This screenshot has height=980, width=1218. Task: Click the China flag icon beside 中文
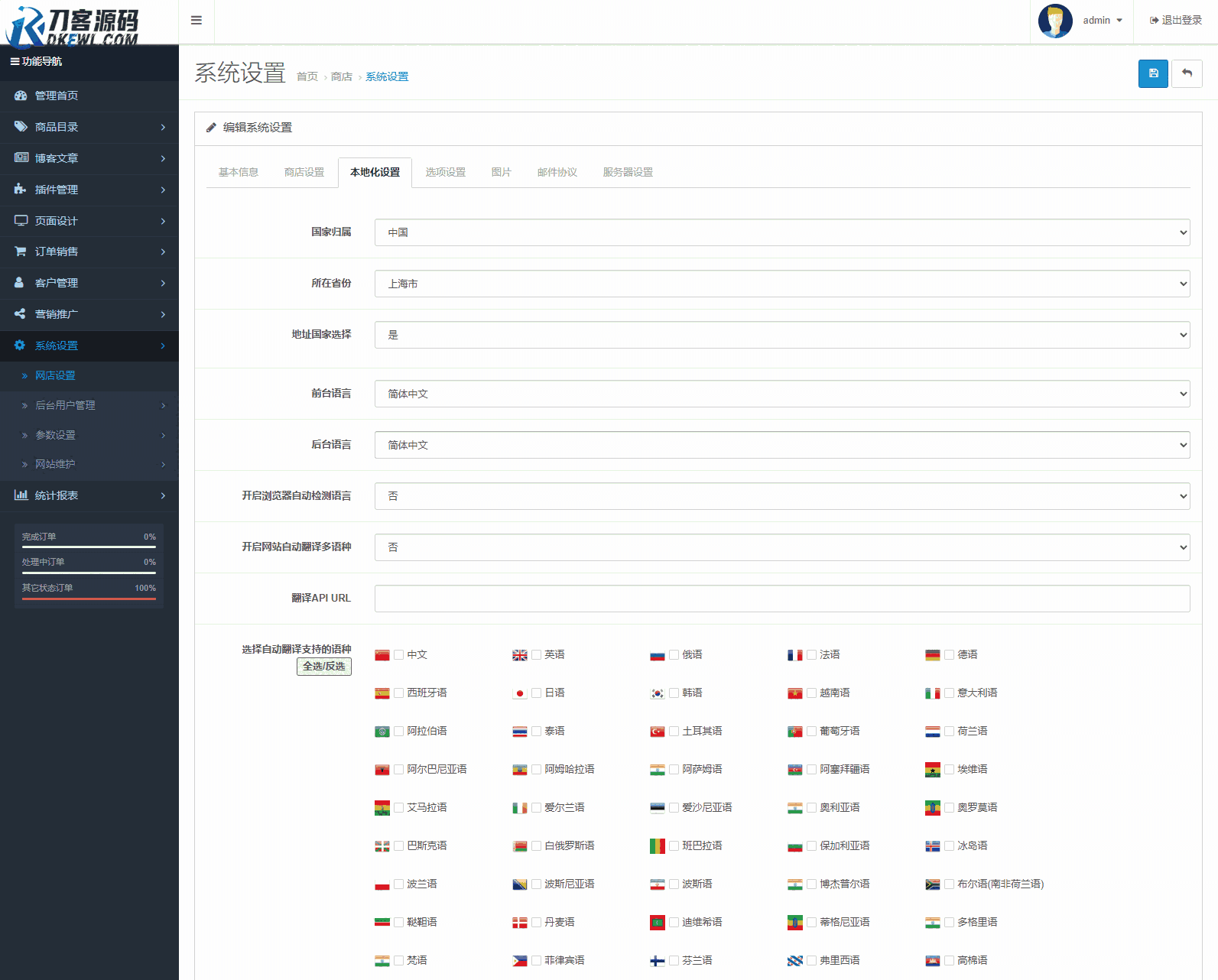pyautogui.click(x=382, y=655)
